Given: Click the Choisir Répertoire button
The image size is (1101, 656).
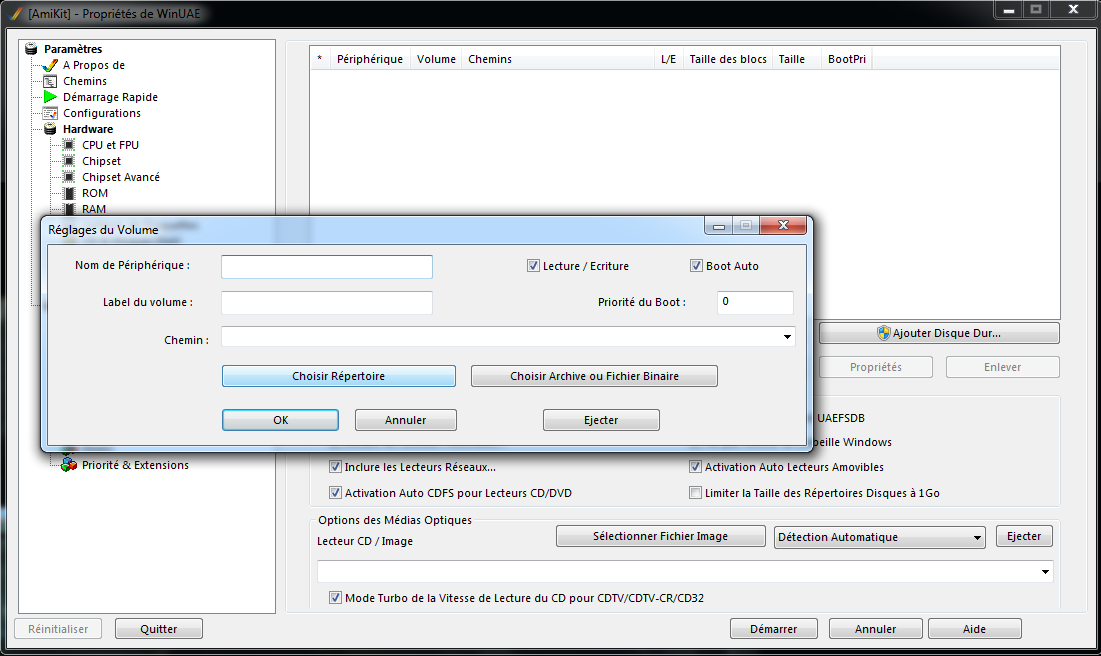Looking at the screenshot, I should 338,376.
